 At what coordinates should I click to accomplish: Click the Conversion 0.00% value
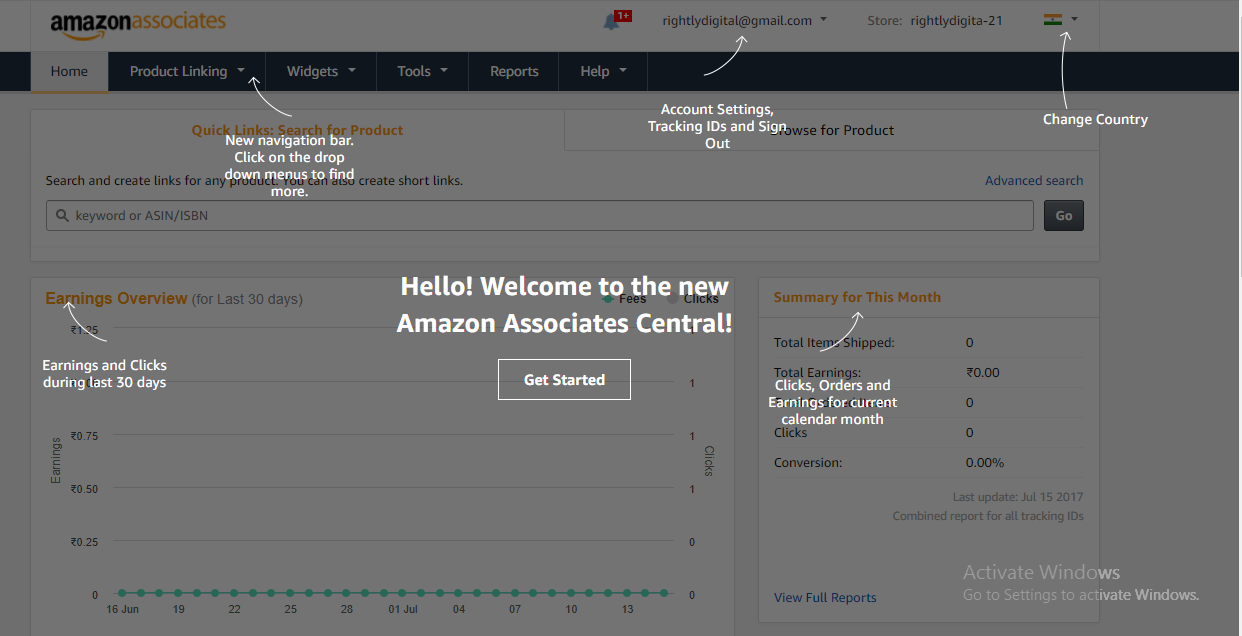click(x=985, y=462)
